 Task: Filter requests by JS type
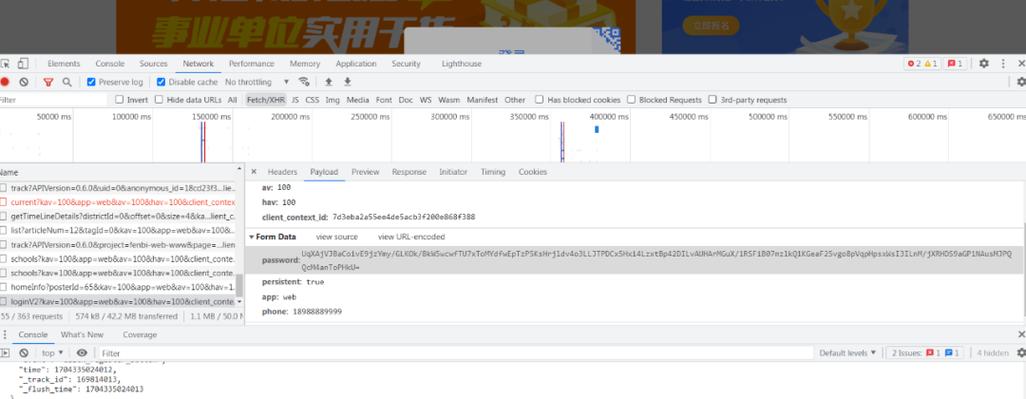295,99
